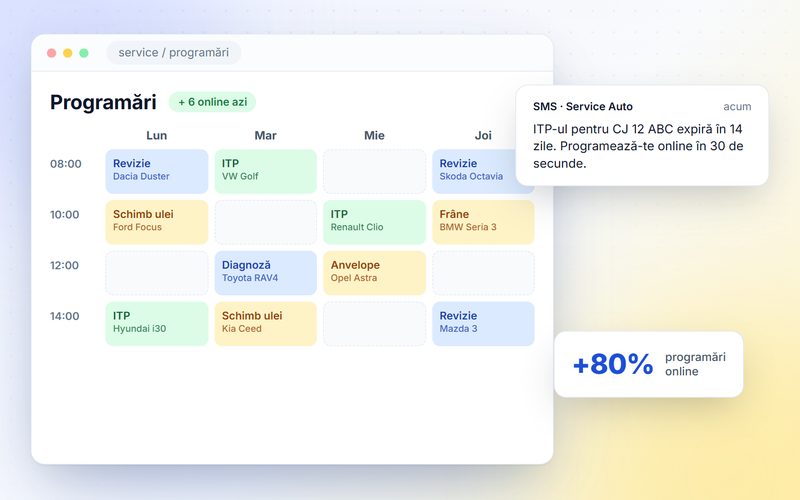Click the service / programări address bar
Screen dimensions: 800x500
point(173,53)
